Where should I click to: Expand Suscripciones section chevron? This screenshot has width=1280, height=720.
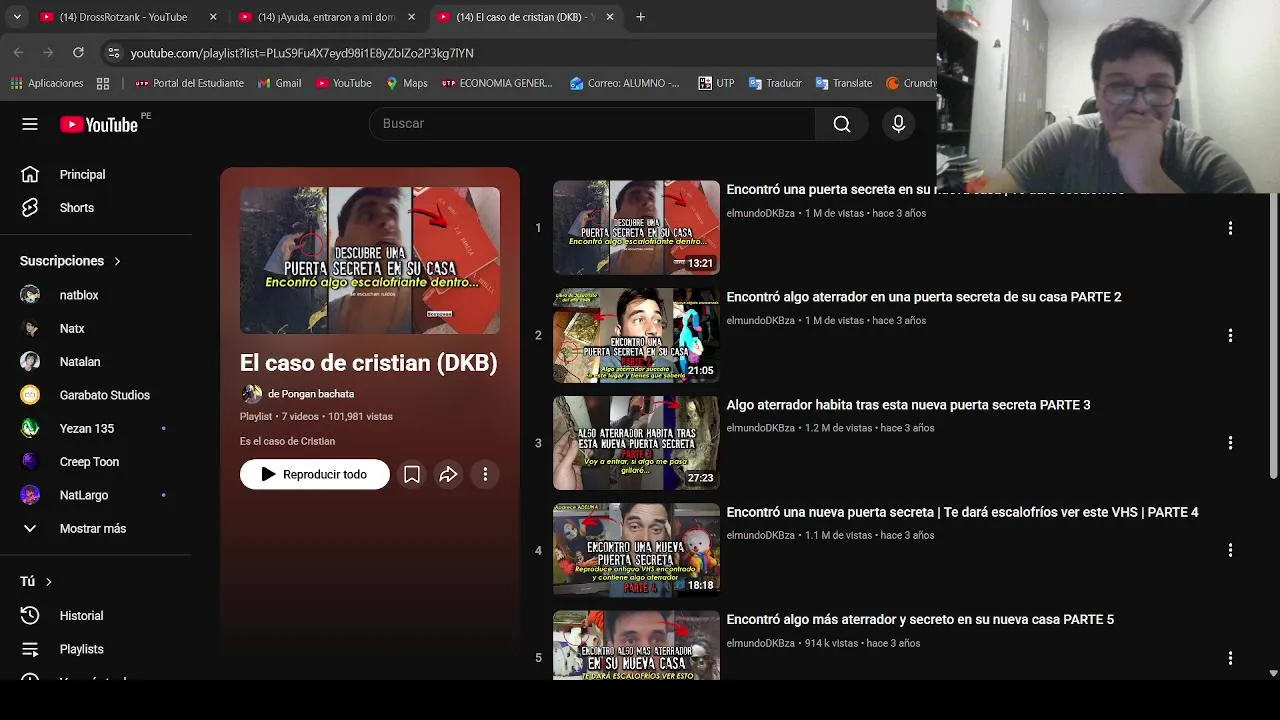[117, 261]
